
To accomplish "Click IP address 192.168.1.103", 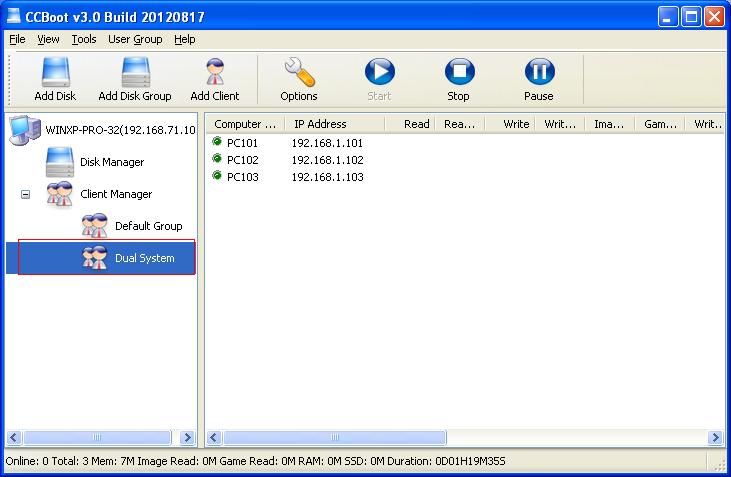I will pyautogui.click(x=327, y=177).
